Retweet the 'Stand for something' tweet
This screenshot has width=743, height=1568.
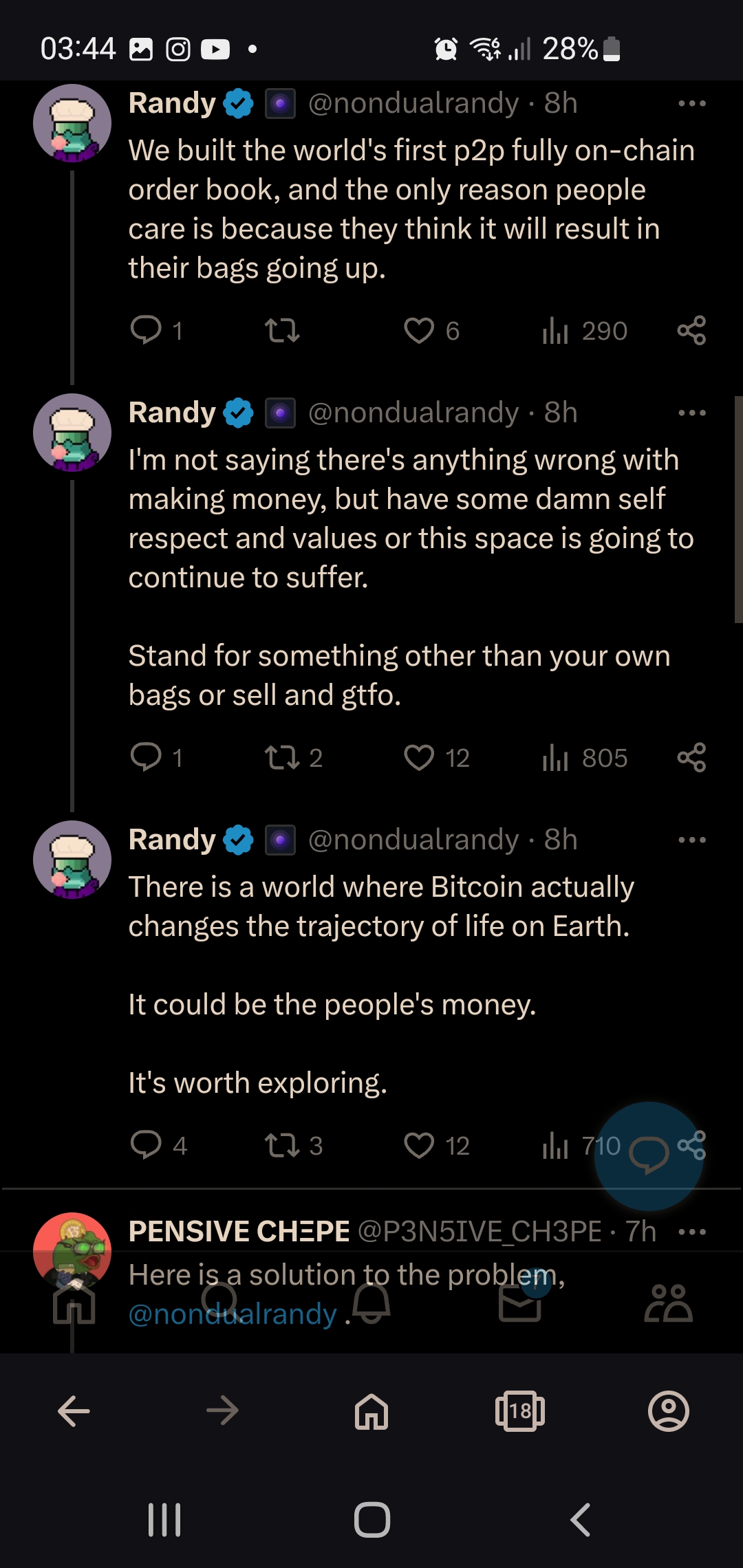pyautogui.click(x=282, y=758)
